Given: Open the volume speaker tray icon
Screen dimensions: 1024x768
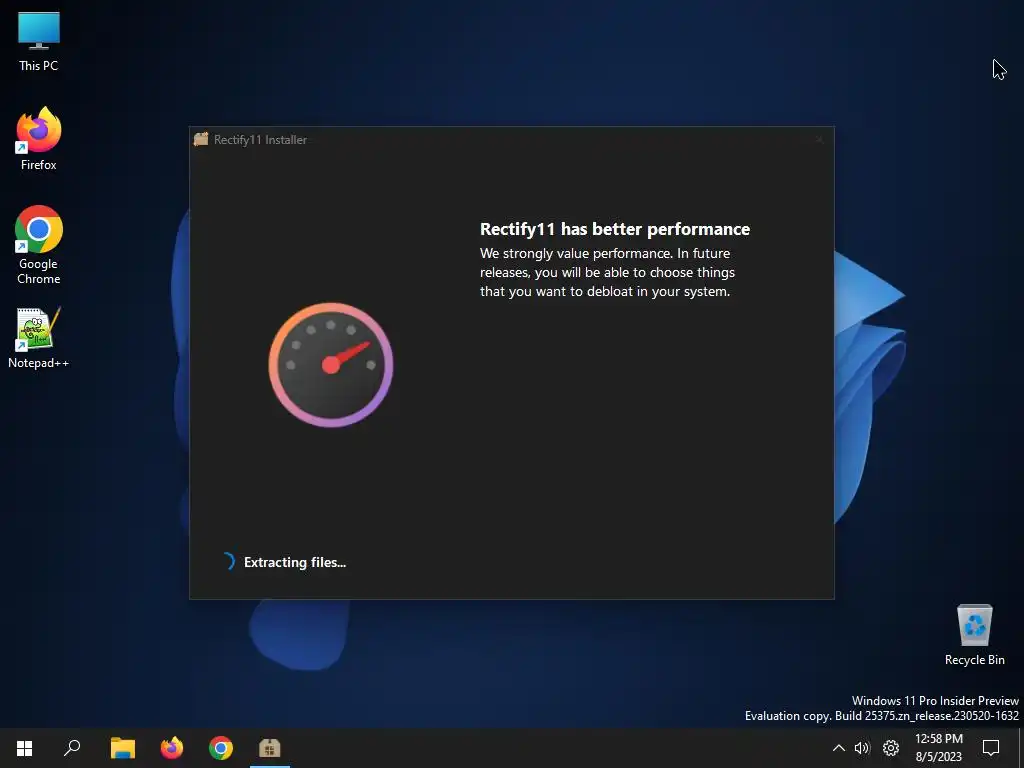Looking at the screenshot, I should [x=862, y=748].
